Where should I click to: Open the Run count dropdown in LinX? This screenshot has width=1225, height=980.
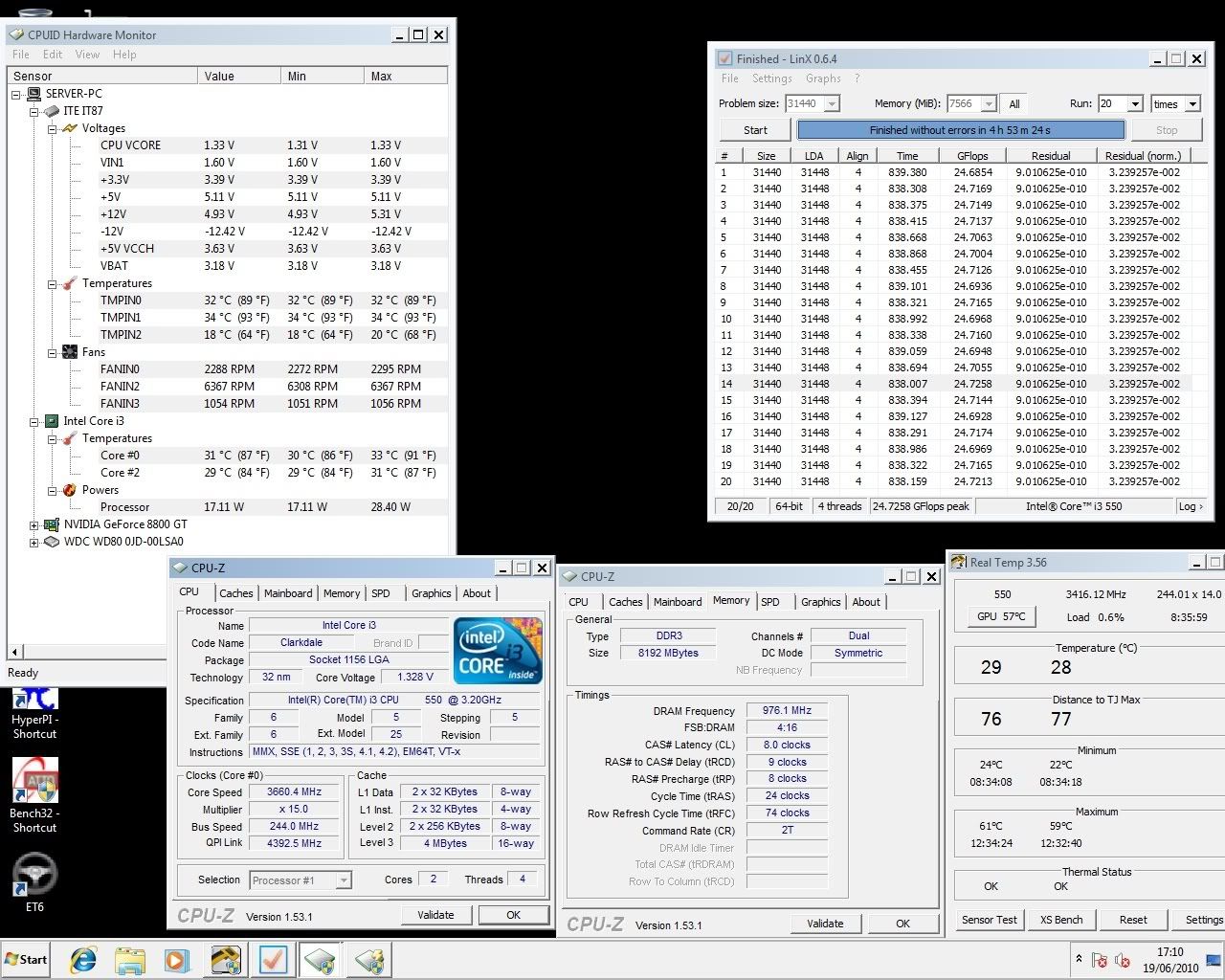click(x=1135, y=103)
